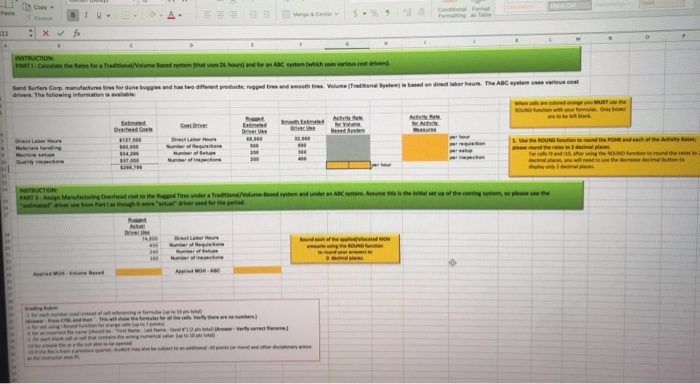Click the Quality inspections row label

tap(40, 162)
